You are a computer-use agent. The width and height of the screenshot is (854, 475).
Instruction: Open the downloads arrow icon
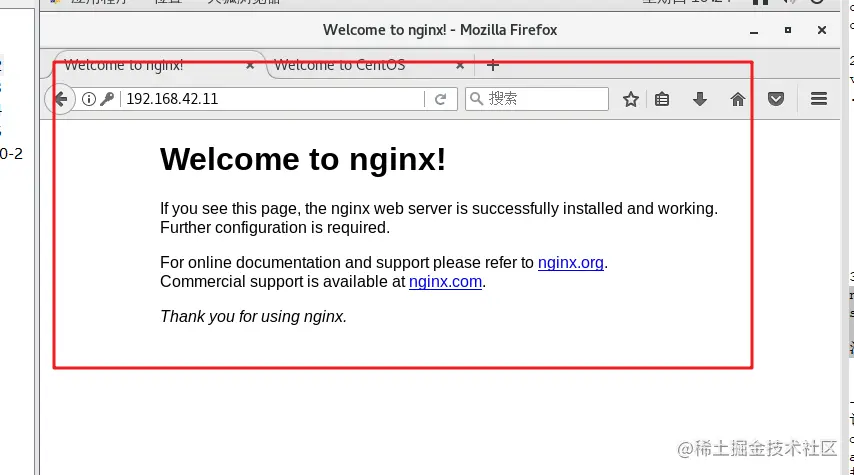[x=700, y=99]
